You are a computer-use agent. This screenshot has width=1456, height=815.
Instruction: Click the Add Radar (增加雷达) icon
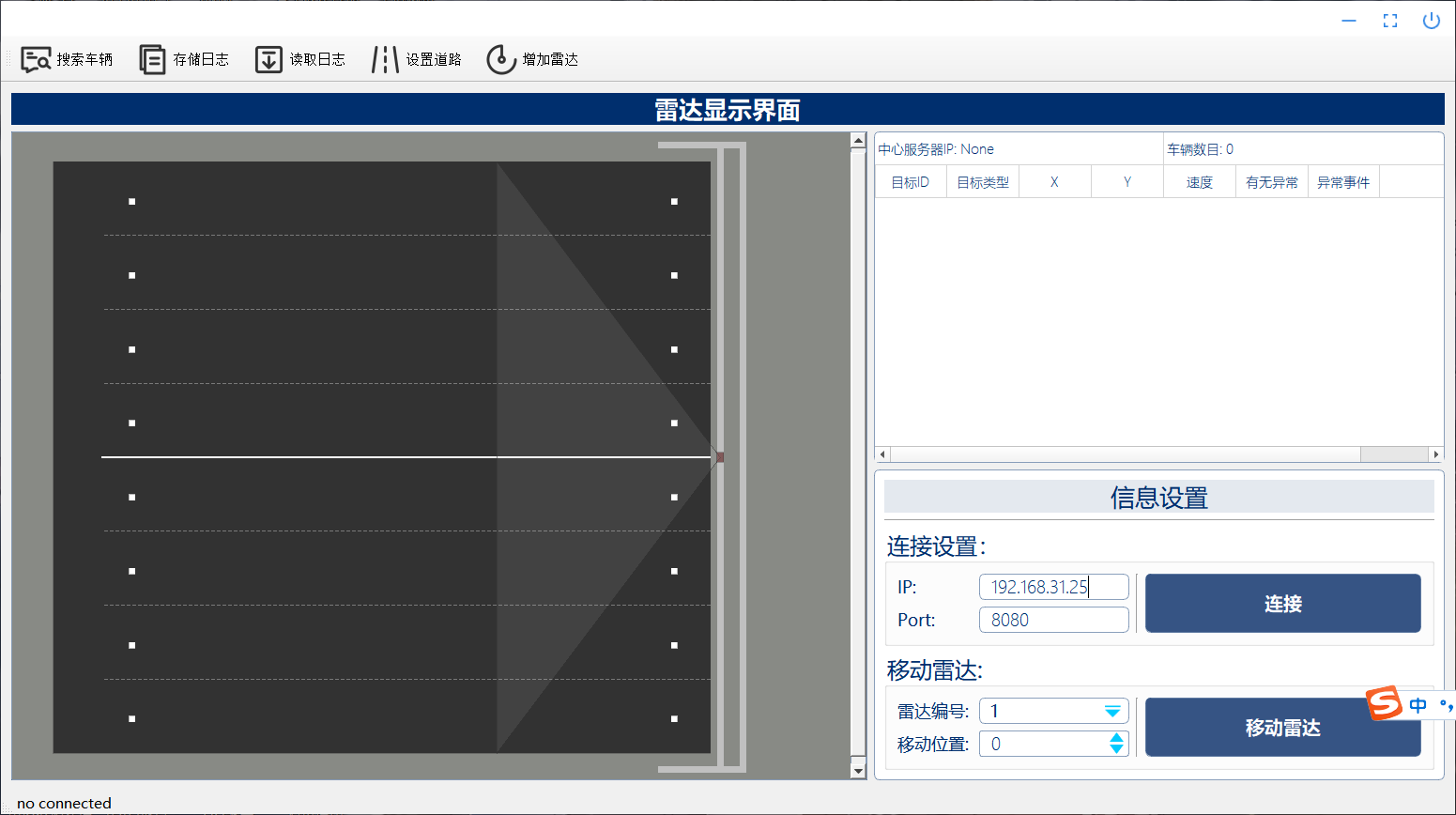[501, 60]
